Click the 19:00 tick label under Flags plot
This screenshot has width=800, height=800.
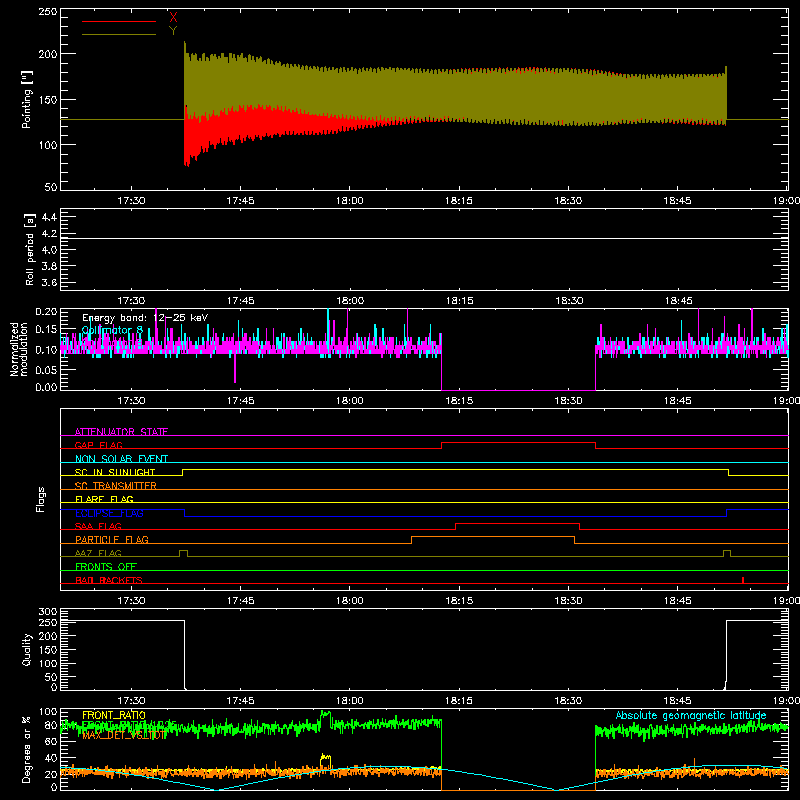click(x=787, y=601)
